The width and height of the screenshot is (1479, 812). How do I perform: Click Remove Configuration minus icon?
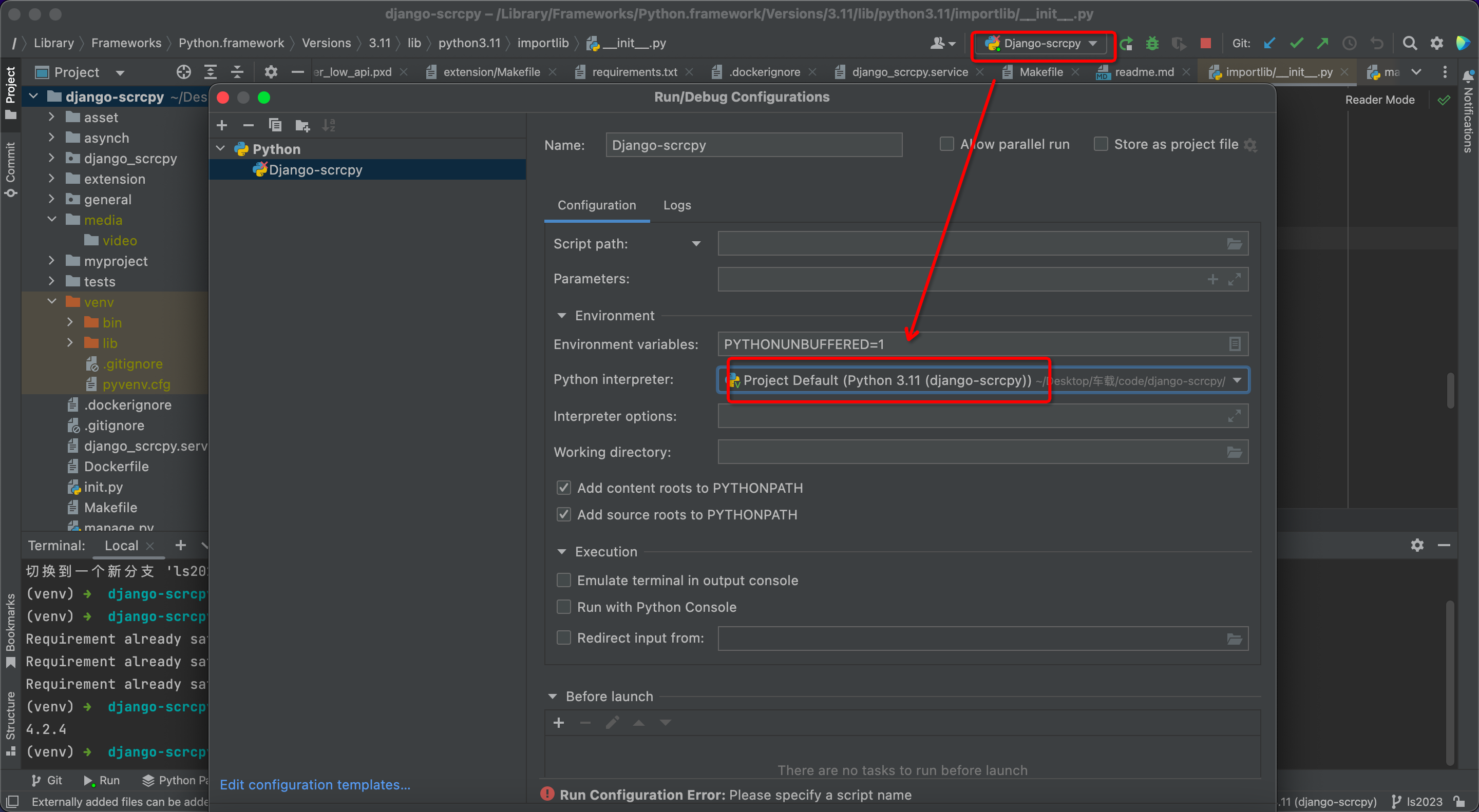[249, 125]
